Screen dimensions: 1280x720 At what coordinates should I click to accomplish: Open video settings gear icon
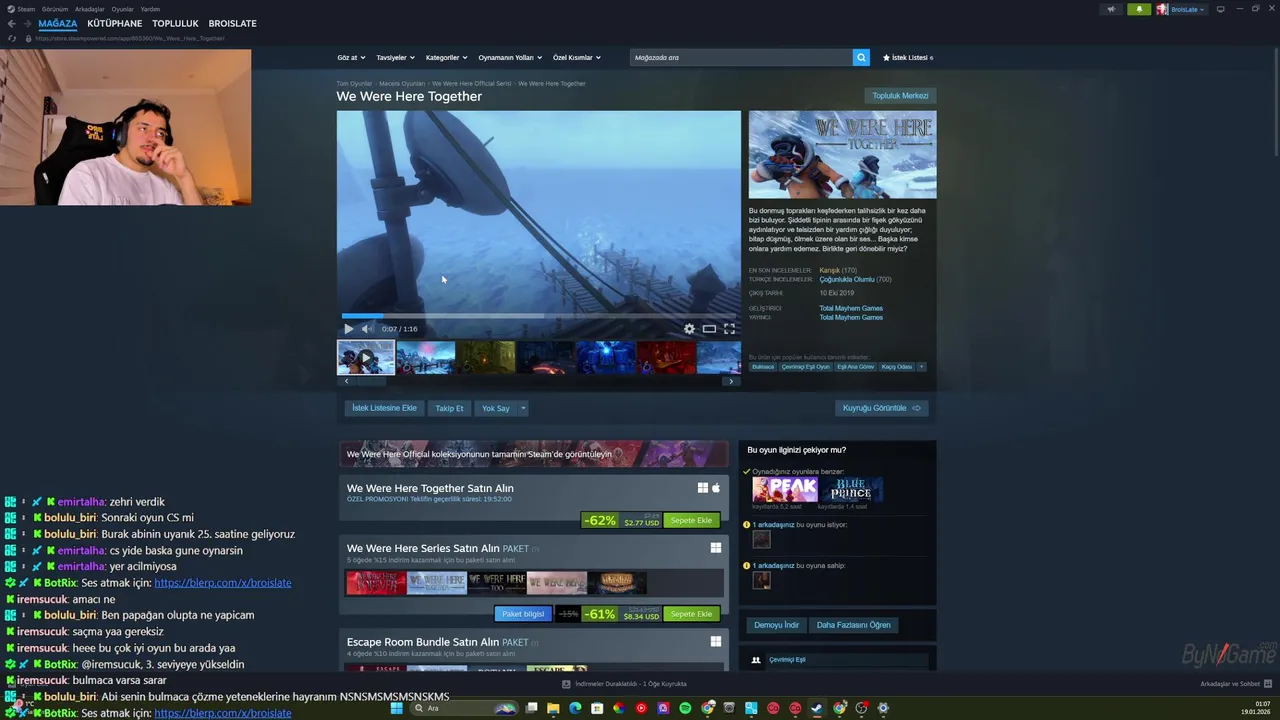coord(689,329)
